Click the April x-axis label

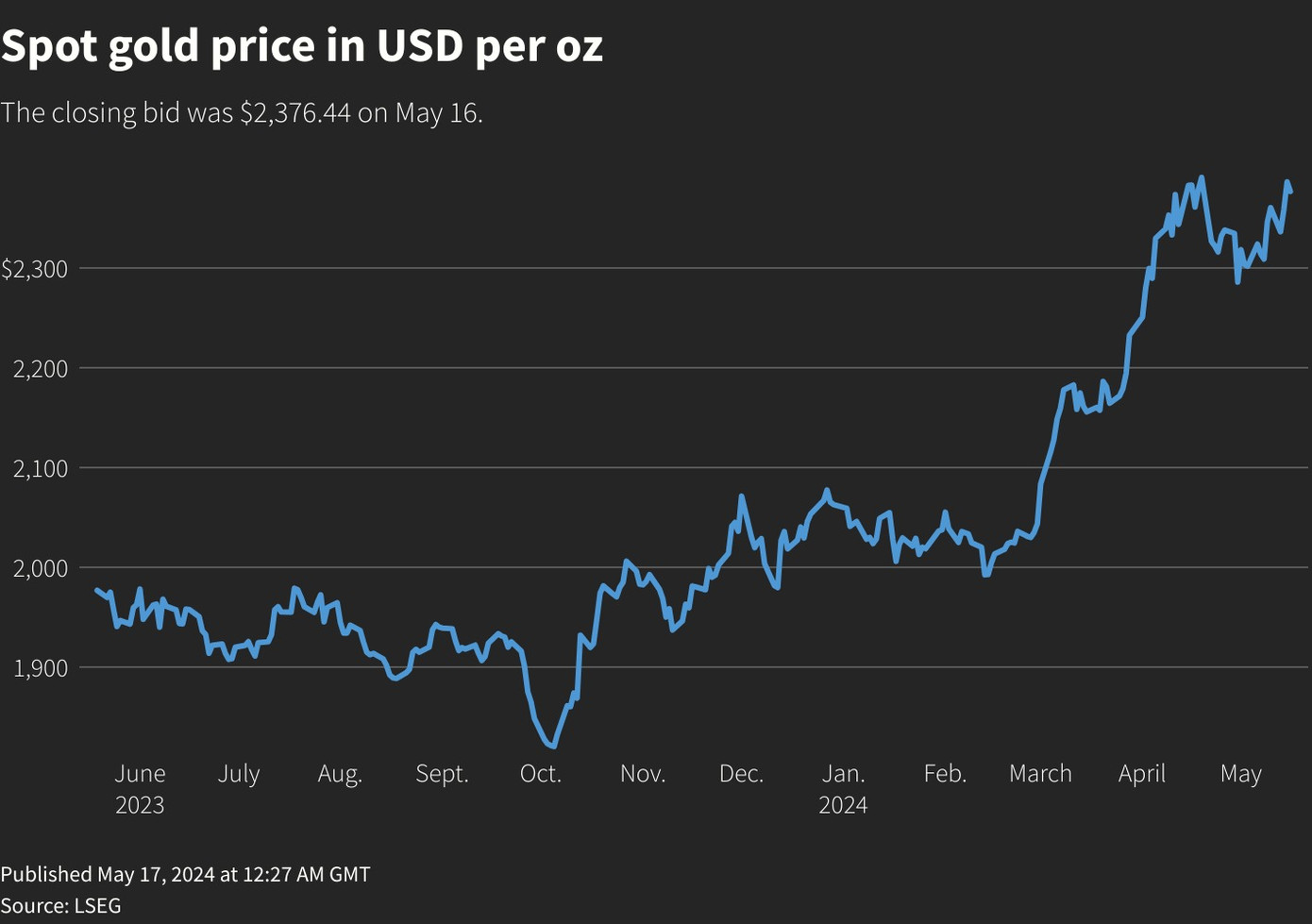(x=1142, y=774)
